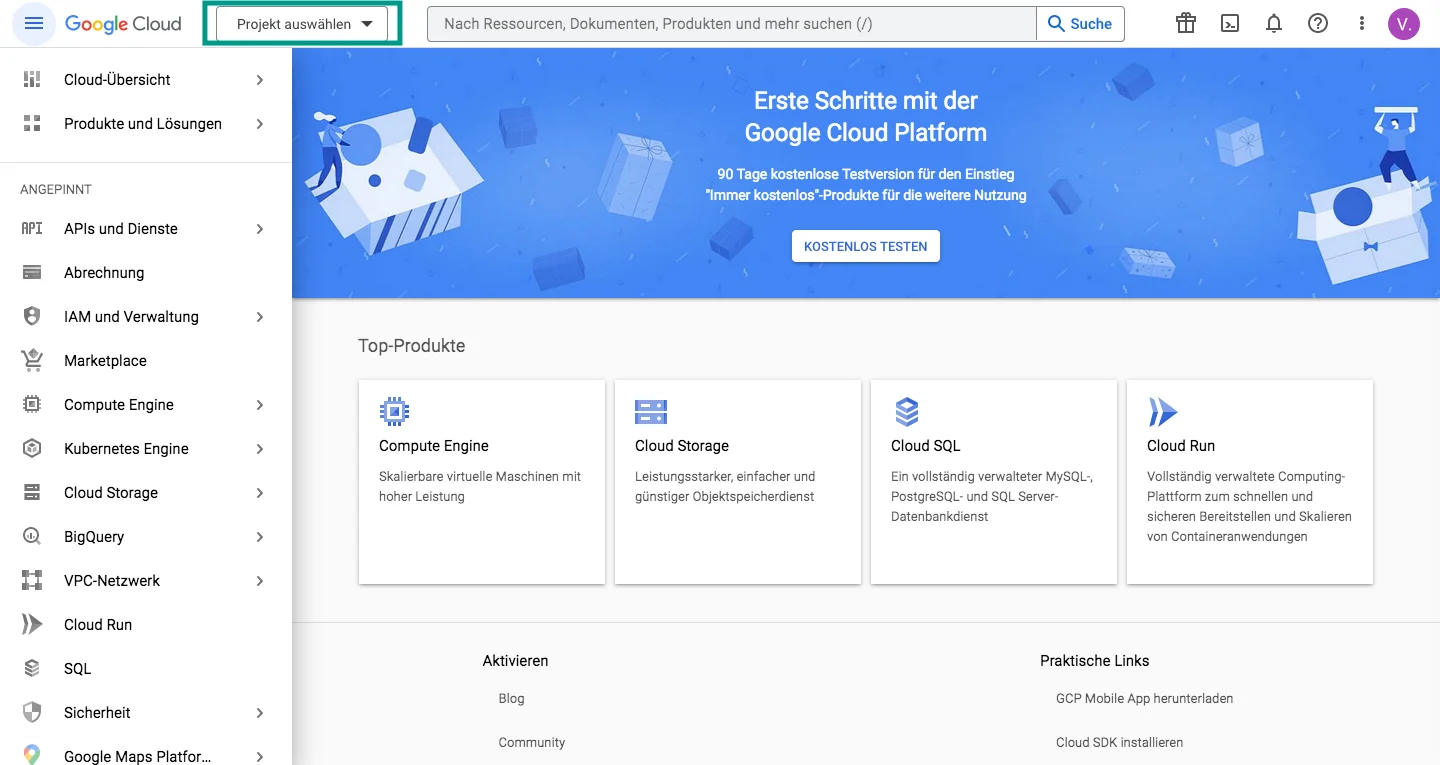
Task: Click the notifications bell icon
Action: tap(1274, 23)
